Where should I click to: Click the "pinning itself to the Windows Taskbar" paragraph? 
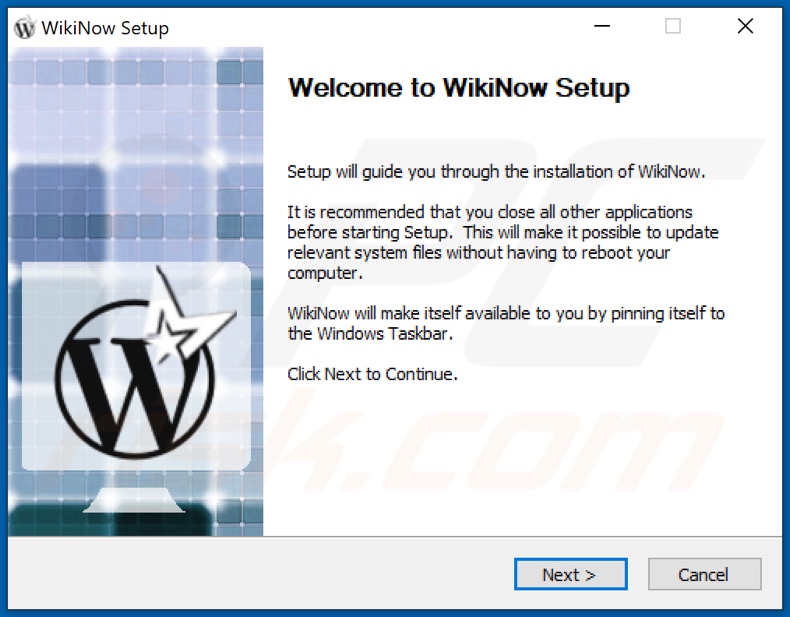click(506, 323)
